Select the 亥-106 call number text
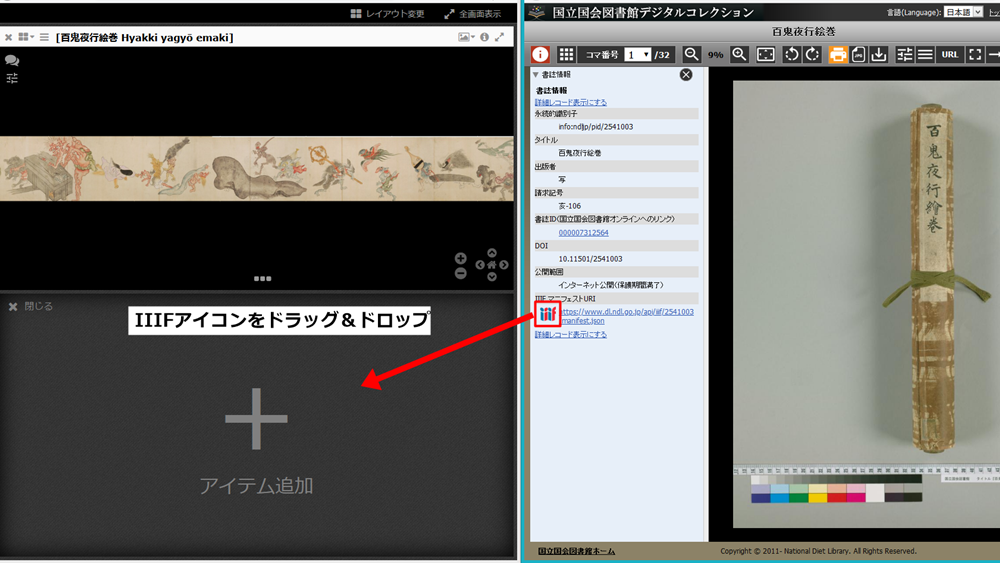 (x=570, y=206)
